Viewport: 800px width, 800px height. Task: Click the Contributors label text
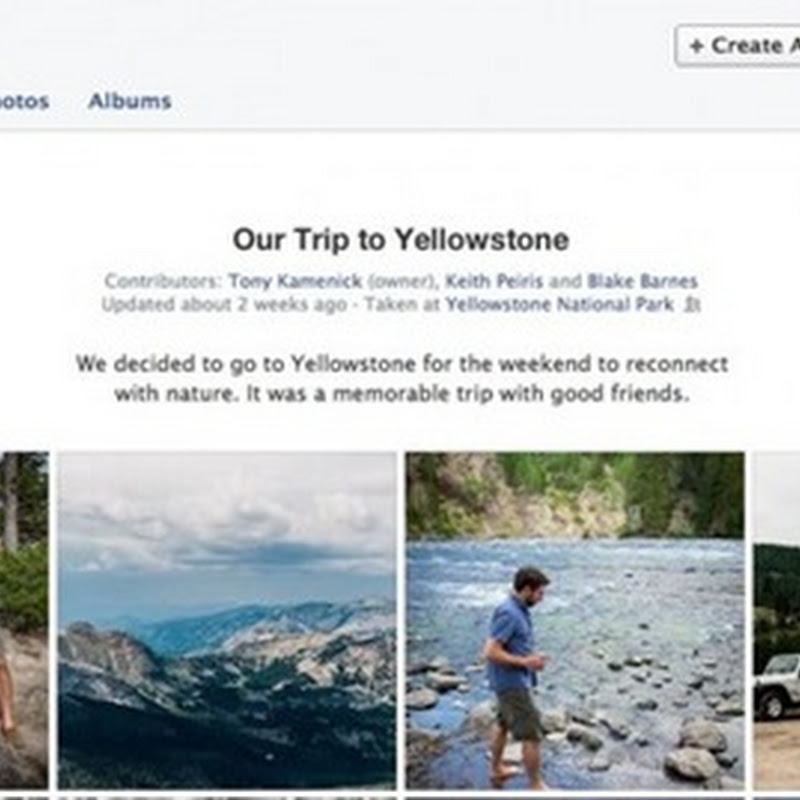pyautogui.click(x=164, y=282)
